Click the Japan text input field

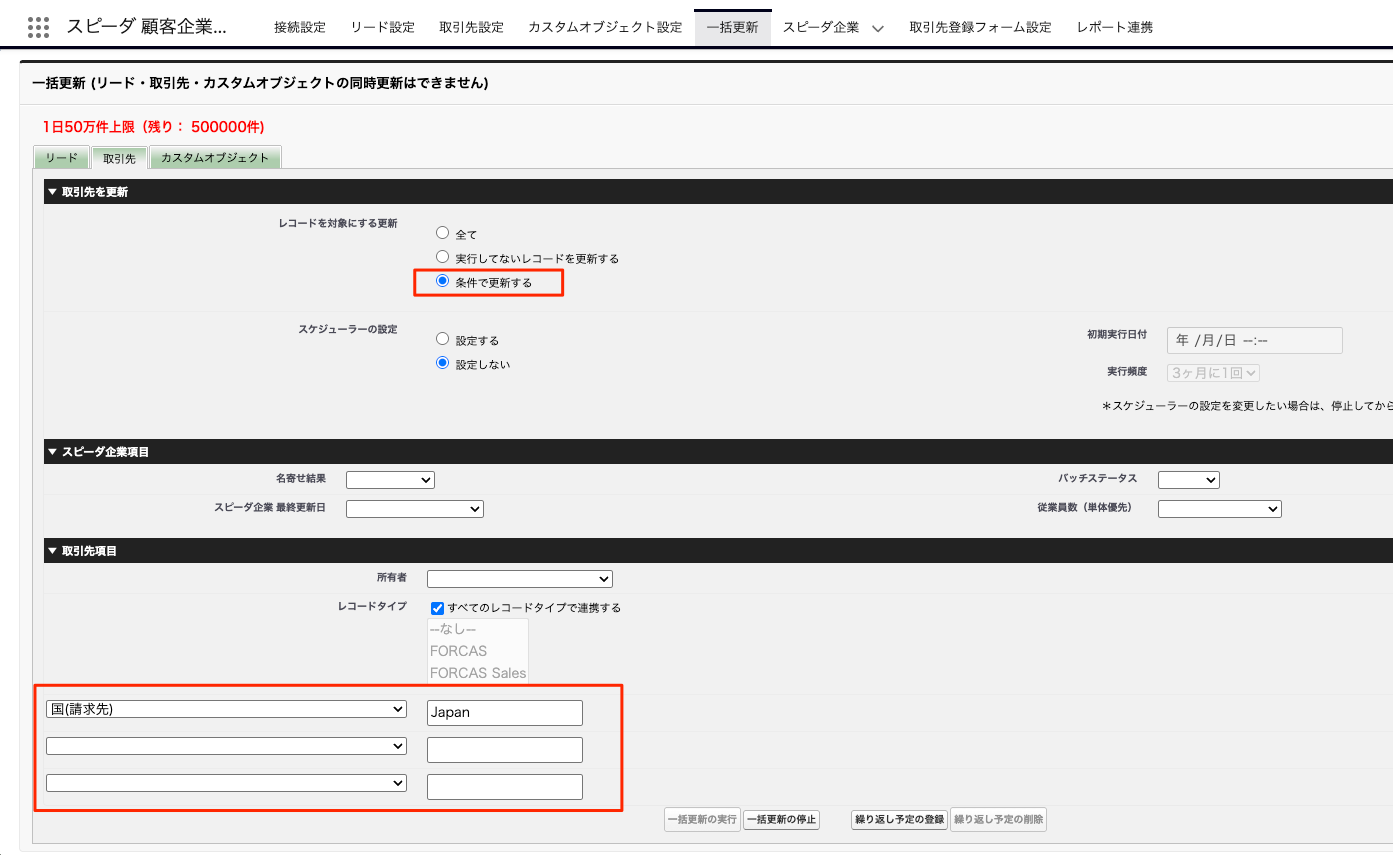pyautogui.click(x=504, y=713)
